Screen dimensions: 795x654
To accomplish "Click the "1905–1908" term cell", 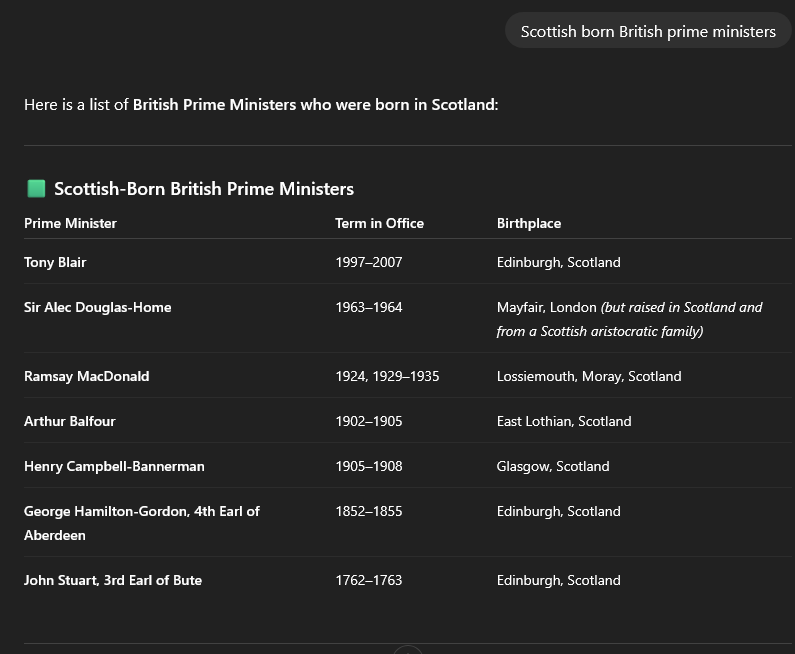I will pos(369,466).
